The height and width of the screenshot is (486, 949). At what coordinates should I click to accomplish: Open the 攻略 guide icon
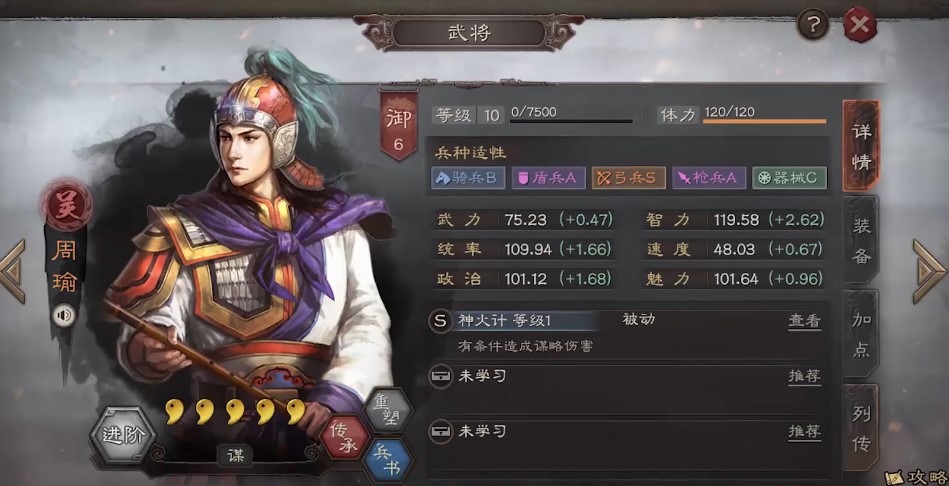tap(916, 475)
